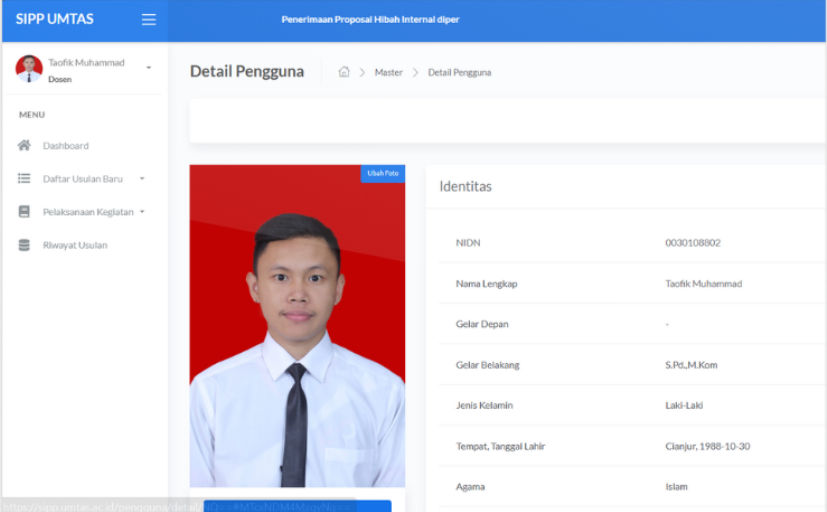Toggle the hamburger sidebar menu

tap(149, 20)
